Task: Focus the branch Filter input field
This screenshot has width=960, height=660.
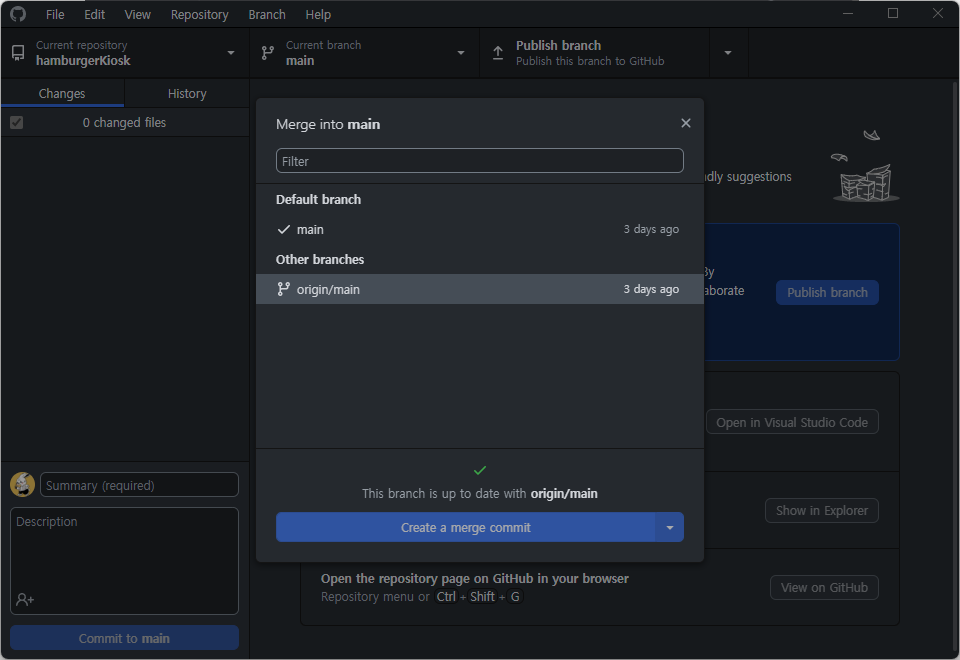Action: coord(480,161)
